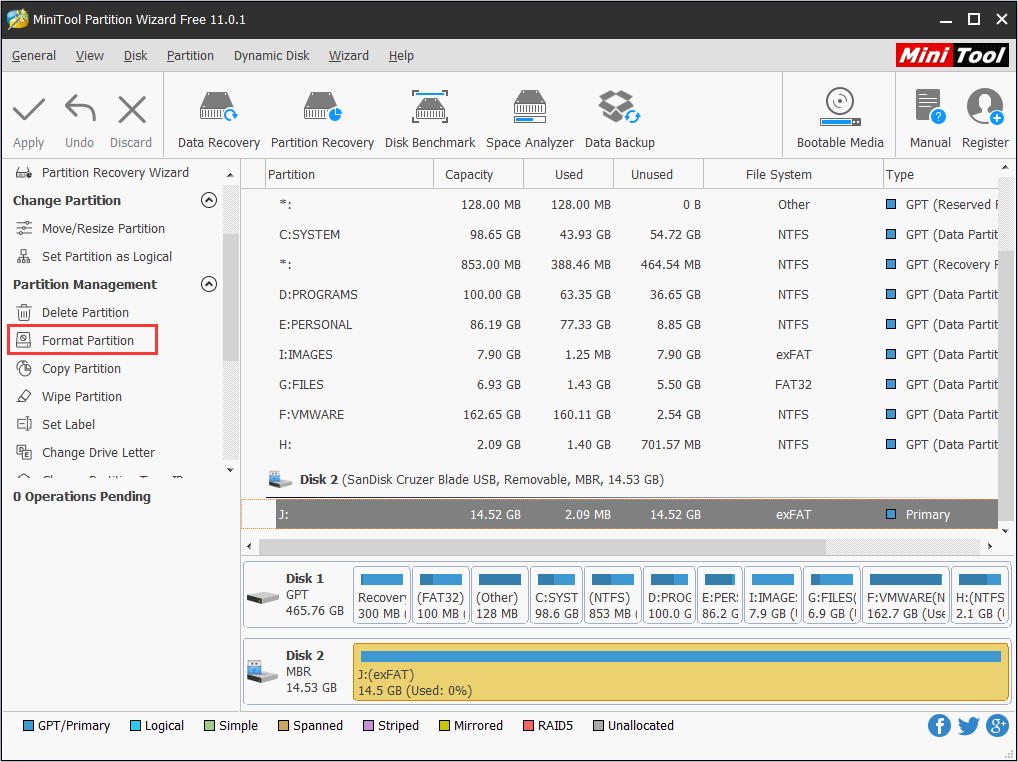Click Delete Partition in sidebar

85,312
